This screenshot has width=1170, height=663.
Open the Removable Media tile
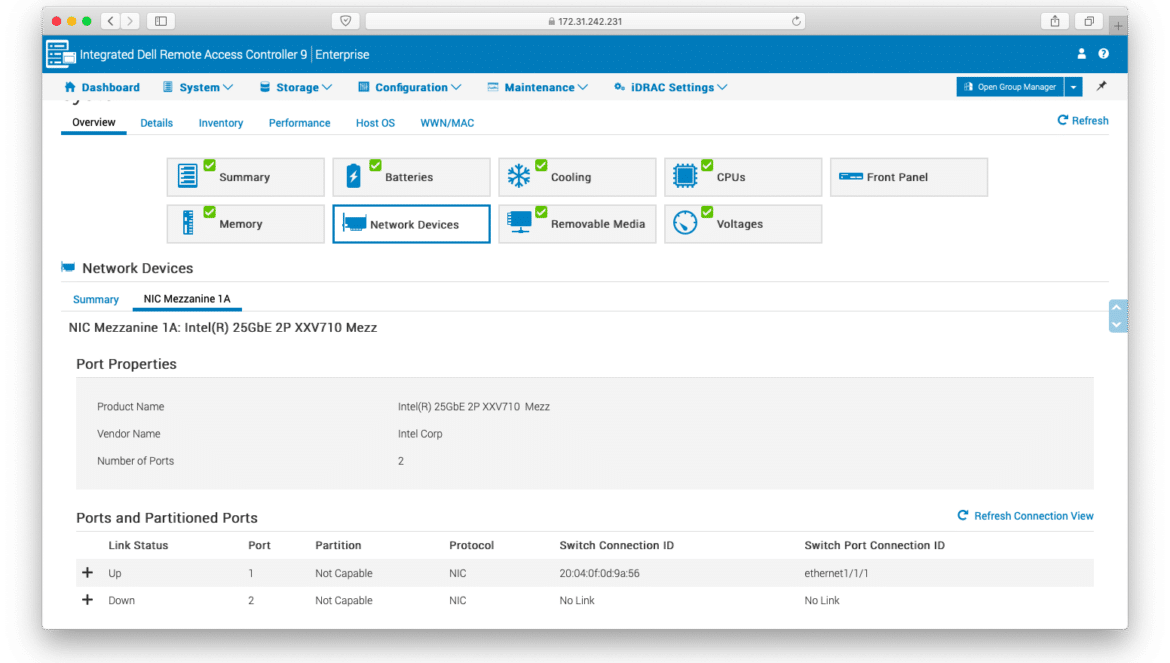[577, 224]
